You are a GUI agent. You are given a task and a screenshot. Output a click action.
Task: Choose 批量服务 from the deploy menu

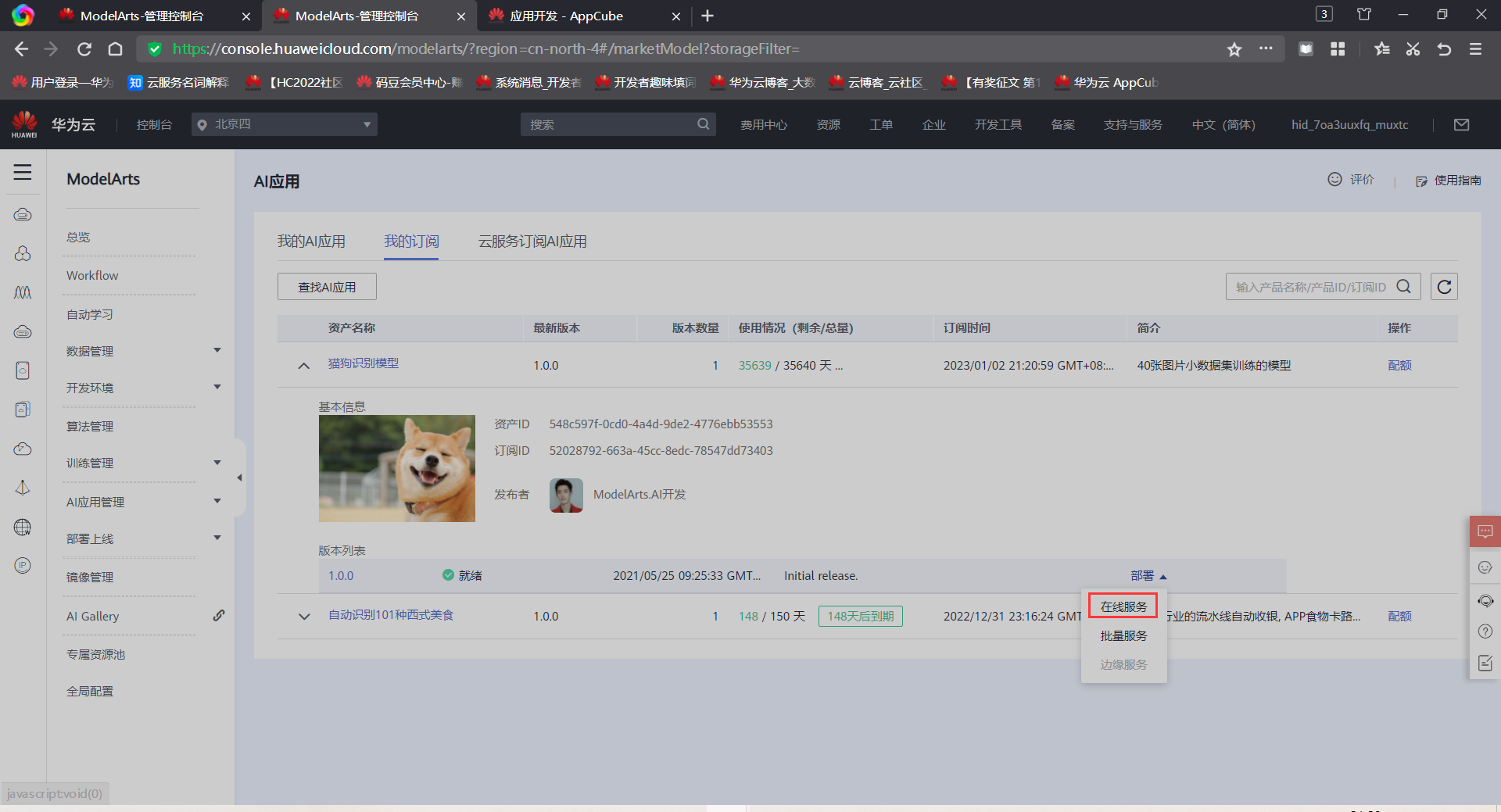point(1123,636)
